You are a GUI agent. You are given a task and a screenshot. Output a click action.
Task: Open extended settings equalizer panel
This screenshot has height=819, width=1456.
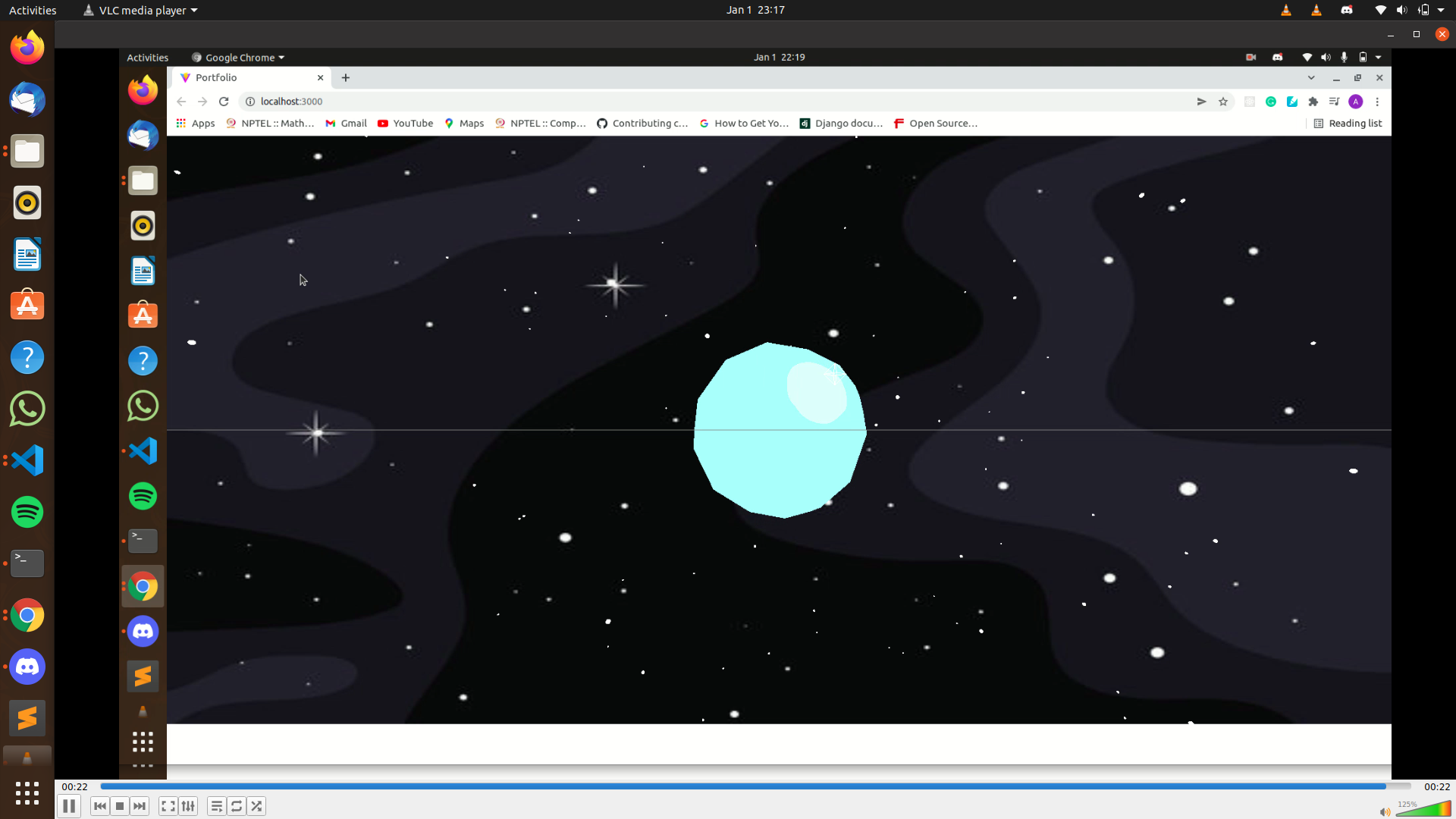point(188,806)
